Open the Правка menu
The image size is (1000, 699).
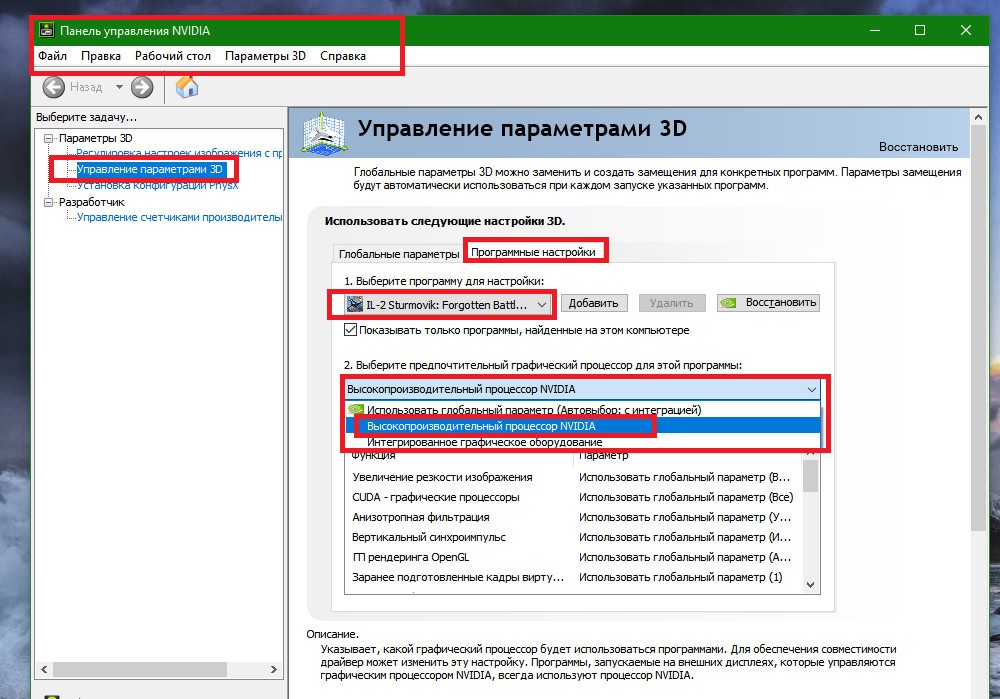point(101,55)
